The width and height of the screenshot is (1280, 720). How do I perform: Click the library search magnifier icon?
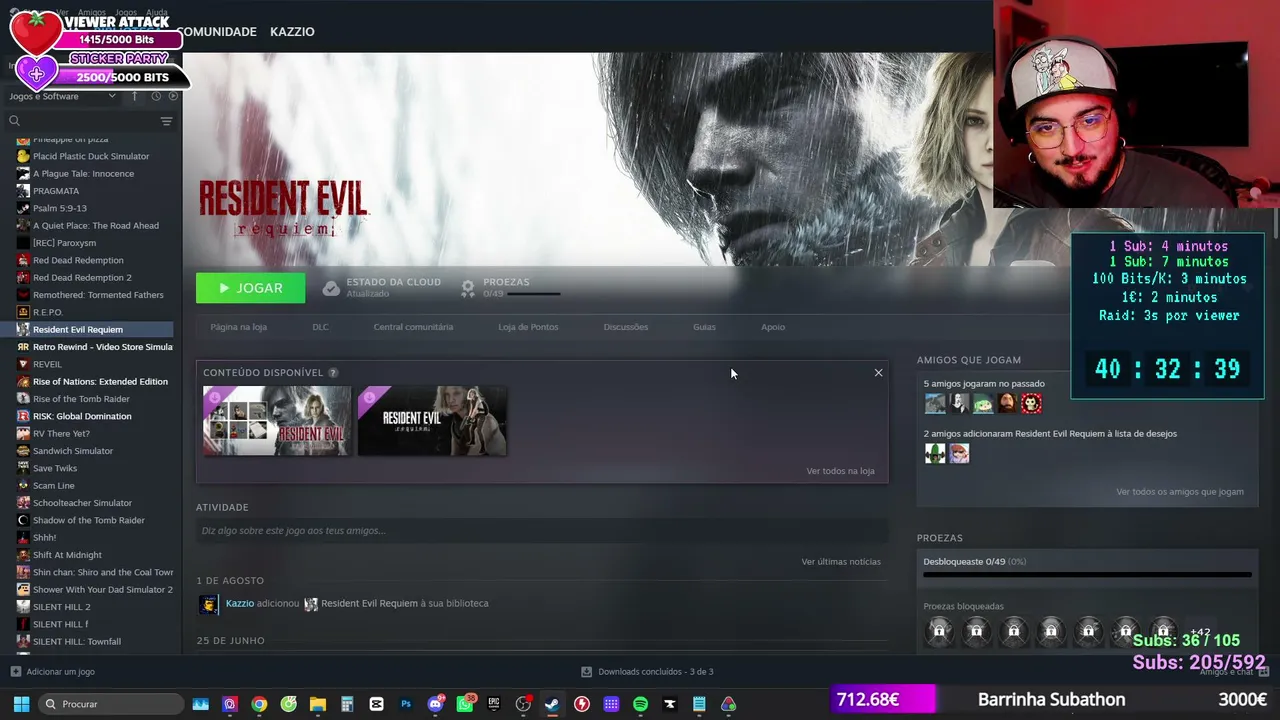pos(14,121)
